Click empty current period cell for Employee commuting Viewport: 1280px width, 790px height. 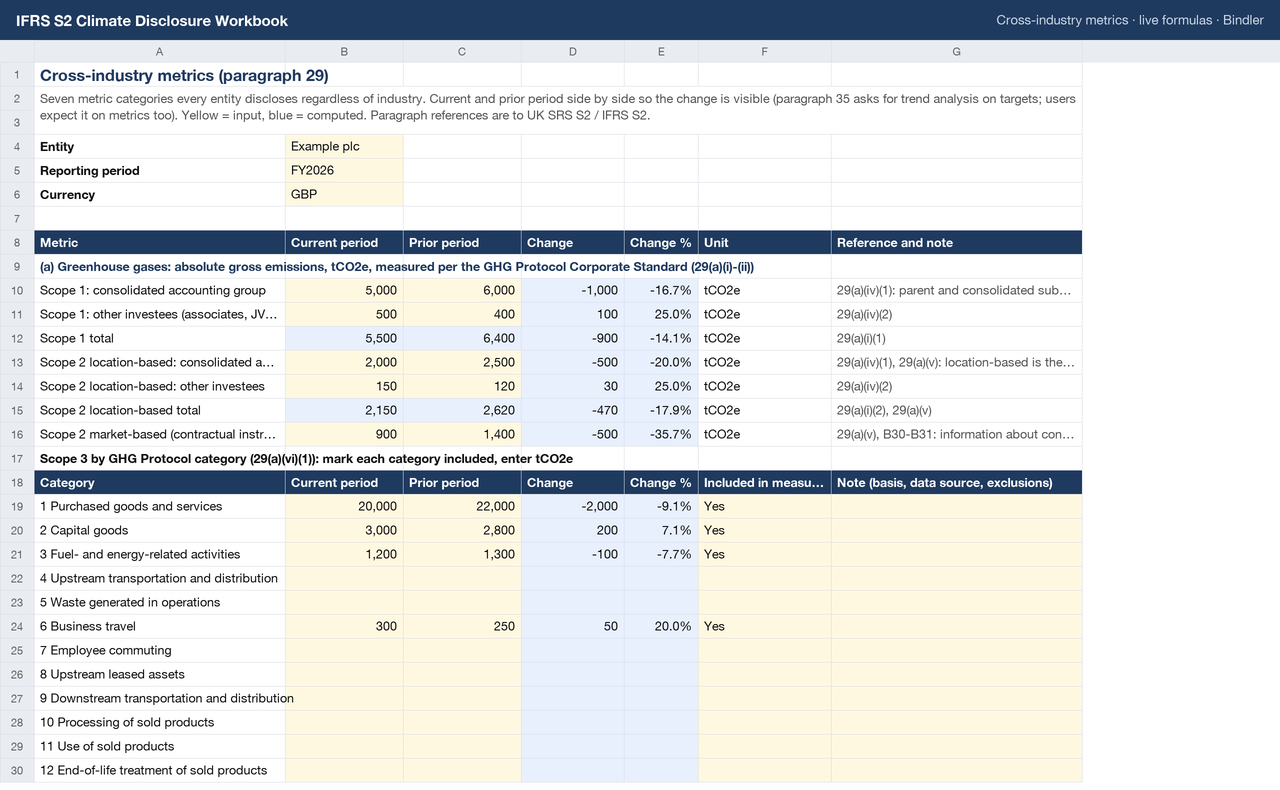pos(344,650)
